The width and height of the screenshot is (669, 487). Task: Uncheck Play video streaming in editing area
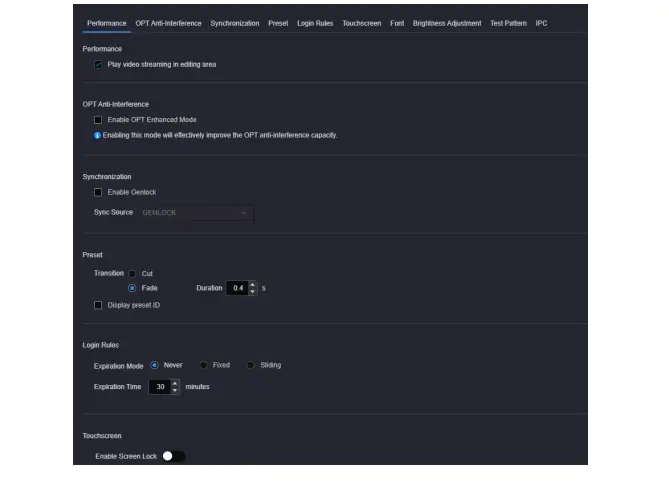(98, 64)
